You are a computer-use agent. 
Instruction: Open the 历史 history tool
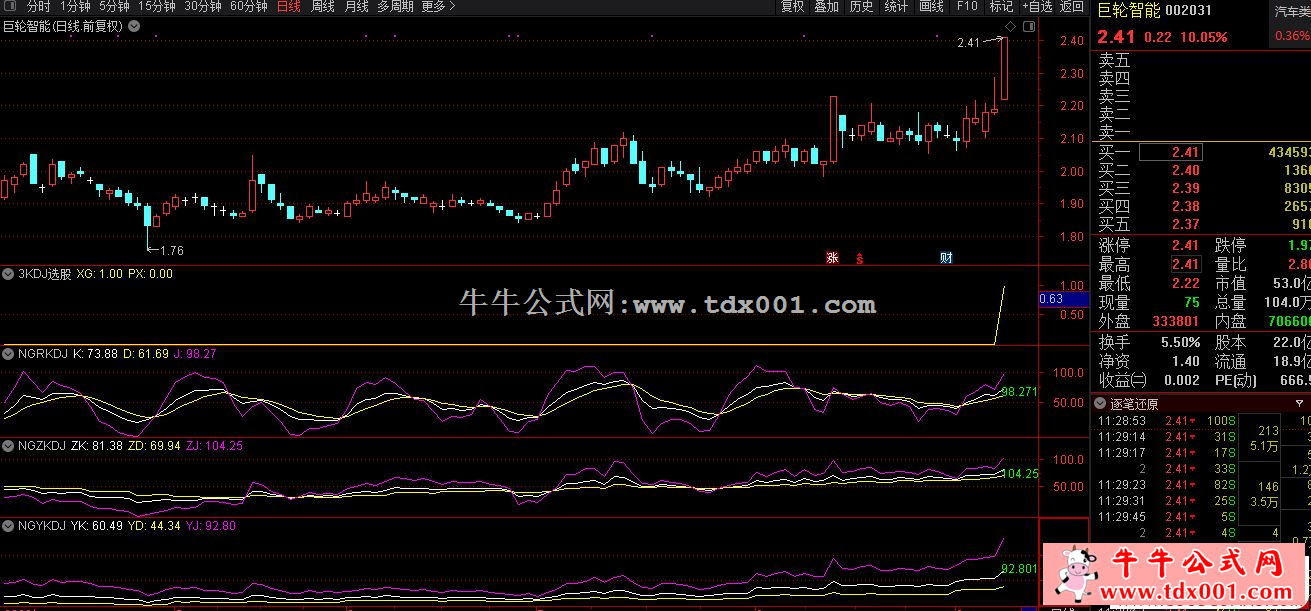[x=861, y=6]
